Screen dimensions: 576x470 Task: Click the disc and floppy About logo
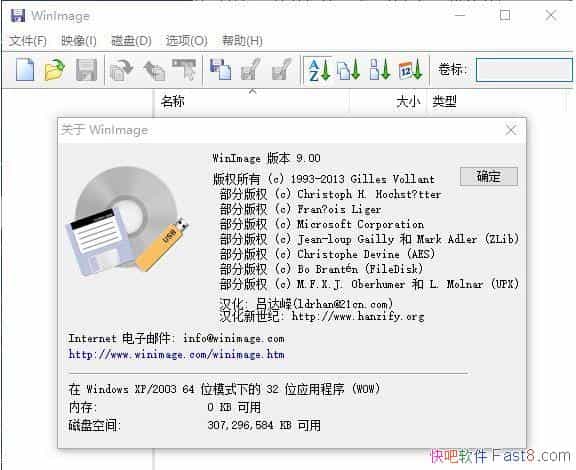127,220
